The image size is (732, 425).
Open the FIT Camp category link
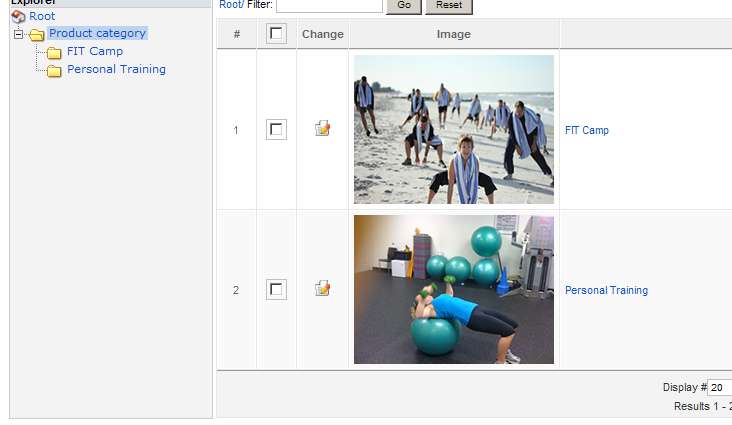pyautogui.click(x=587, y=130)
